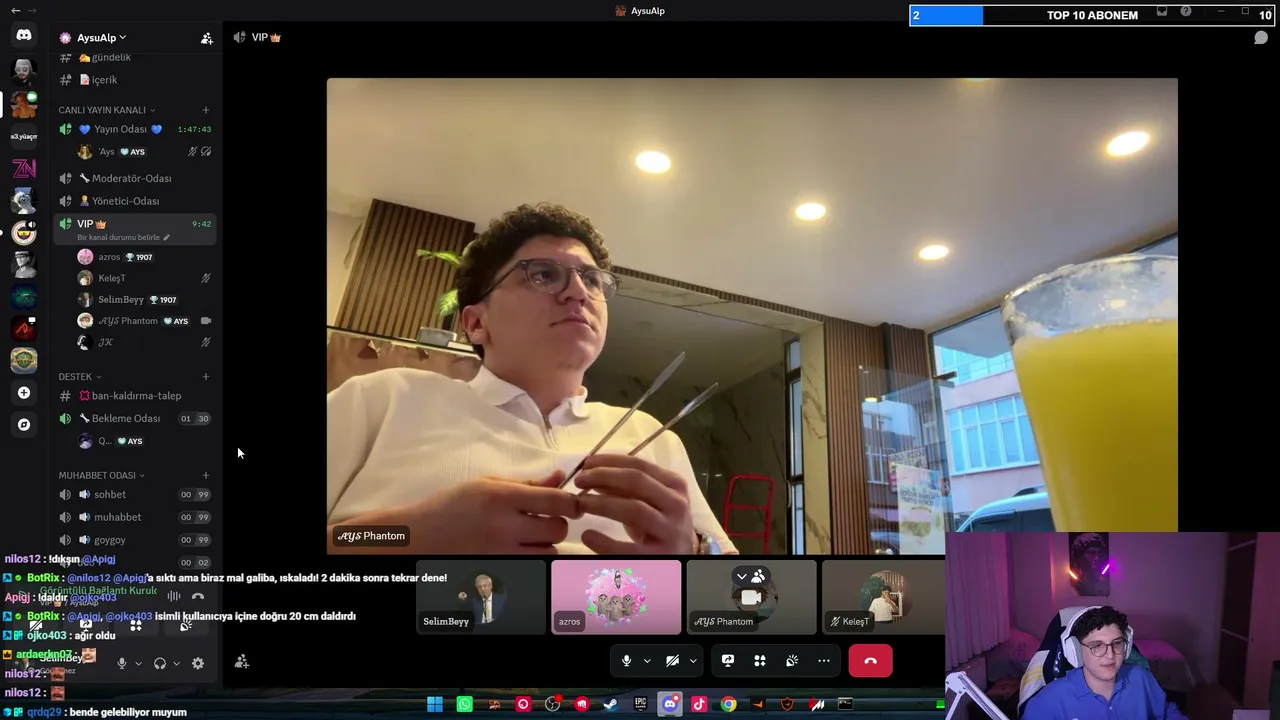This screenshot has height=720, width=1280.
Task: Add a server with the plus icon
Action: tap(24, 393)
